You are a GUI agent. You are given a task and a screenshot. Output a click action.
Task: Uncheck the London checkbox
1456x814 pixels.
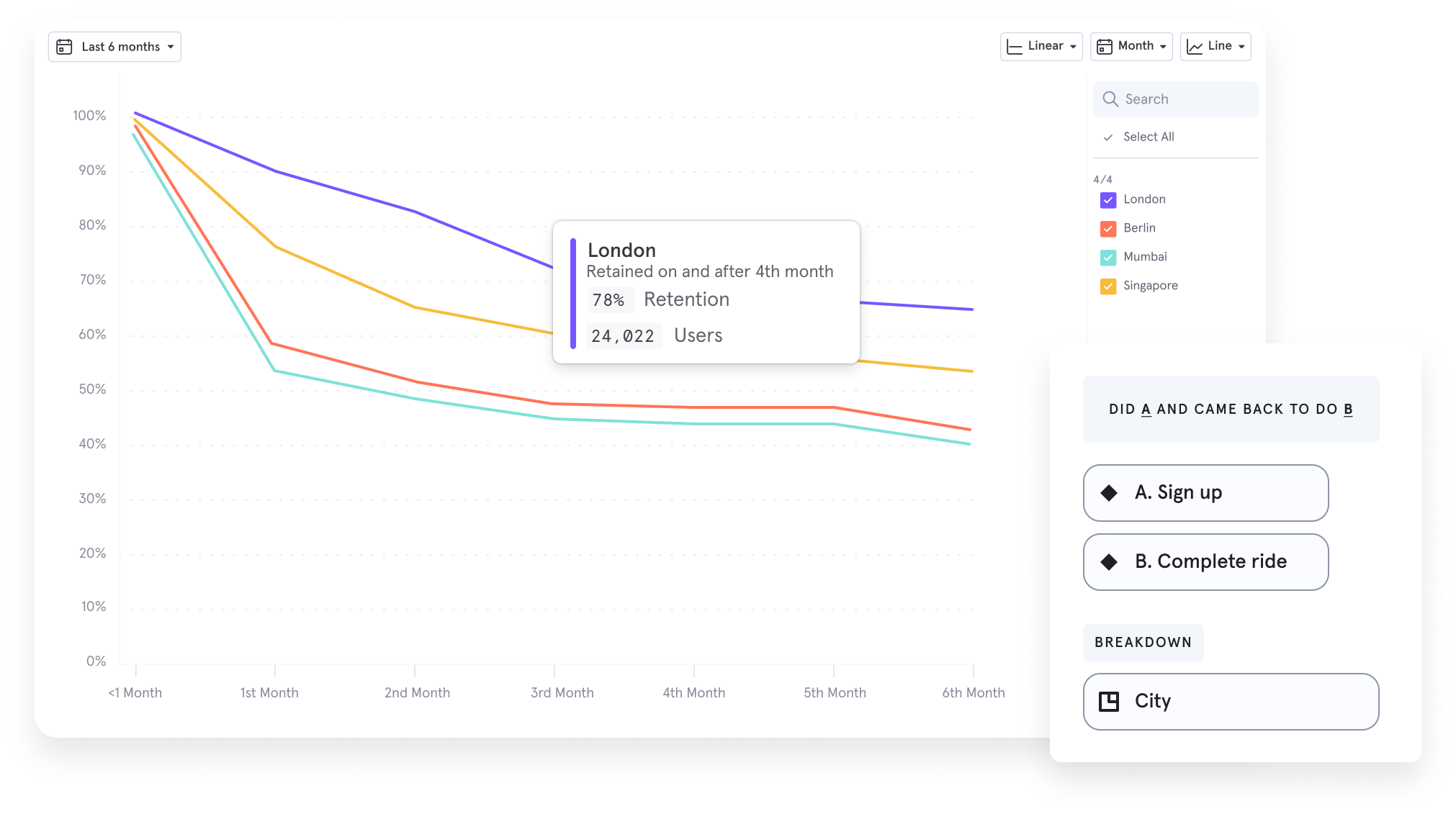[1108, 200]
